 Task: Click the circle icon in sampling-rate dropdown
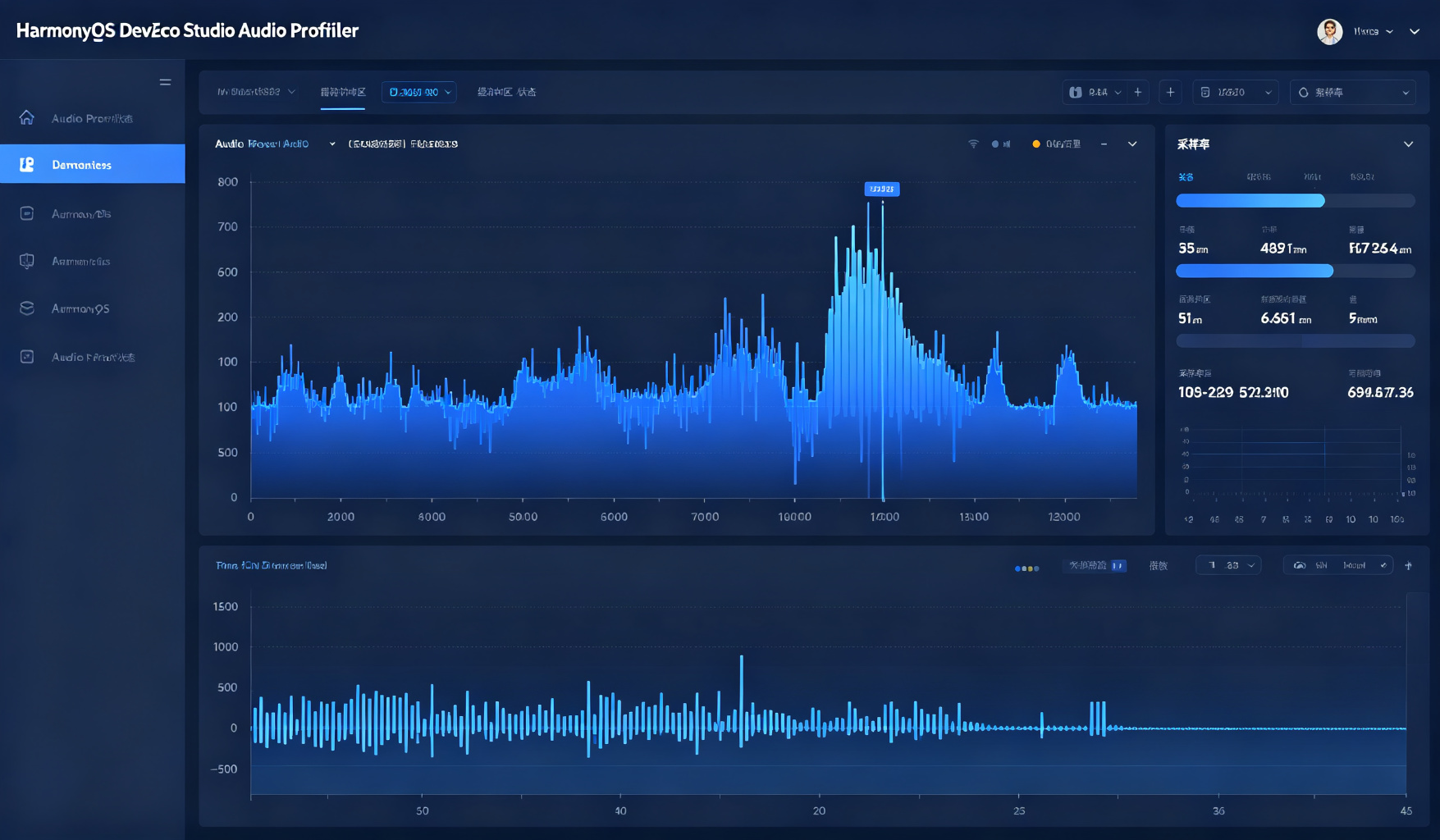(x=1303, y=92)
